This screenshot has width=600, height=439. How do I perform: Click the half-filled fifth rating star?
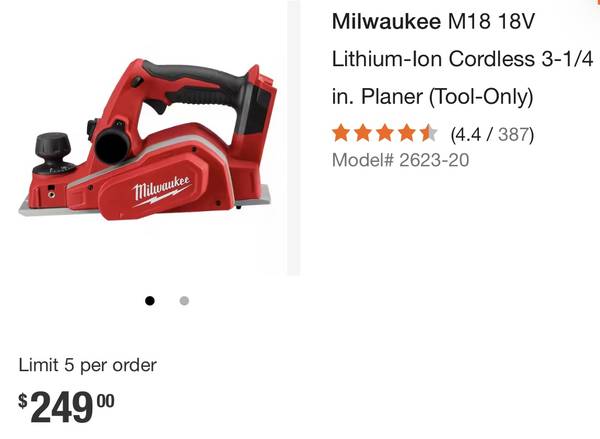[428, 134]
